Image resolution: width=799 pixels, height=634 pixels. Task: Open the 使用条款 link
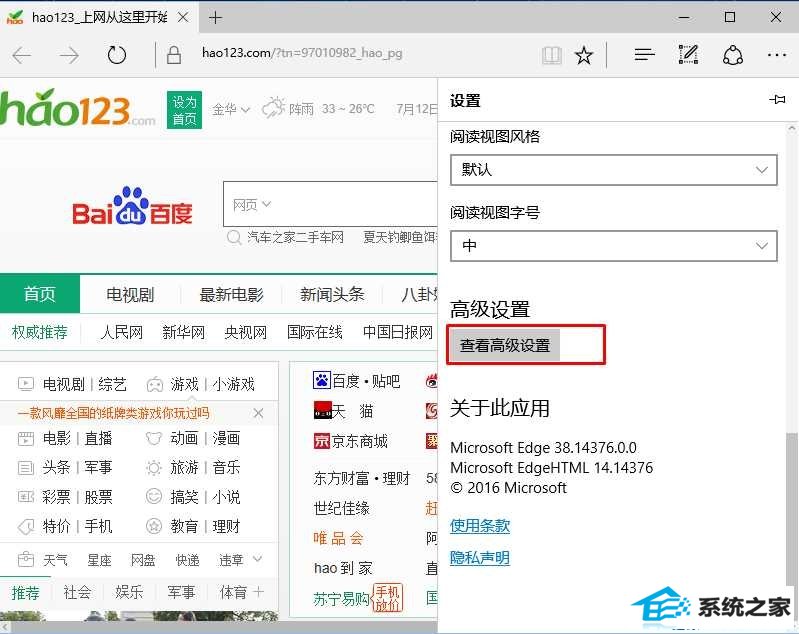[x=480, y=525]
